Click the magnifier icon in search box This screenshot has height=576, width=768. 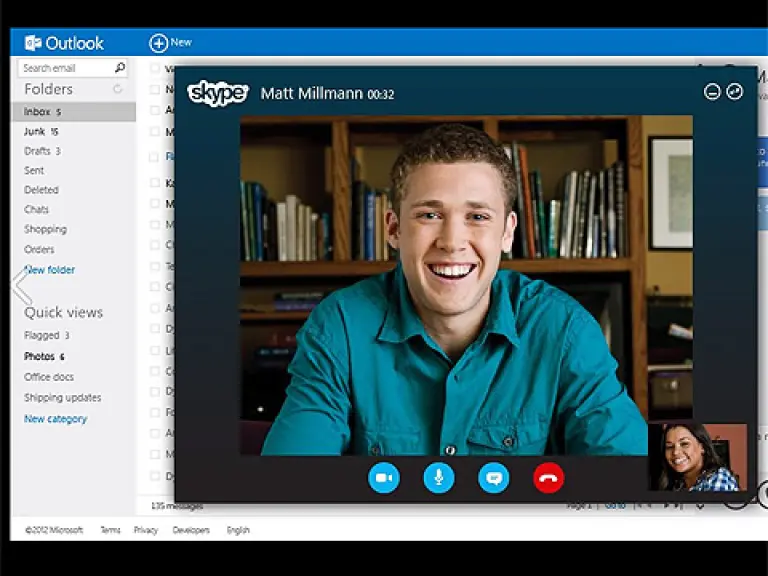point(120,68)
